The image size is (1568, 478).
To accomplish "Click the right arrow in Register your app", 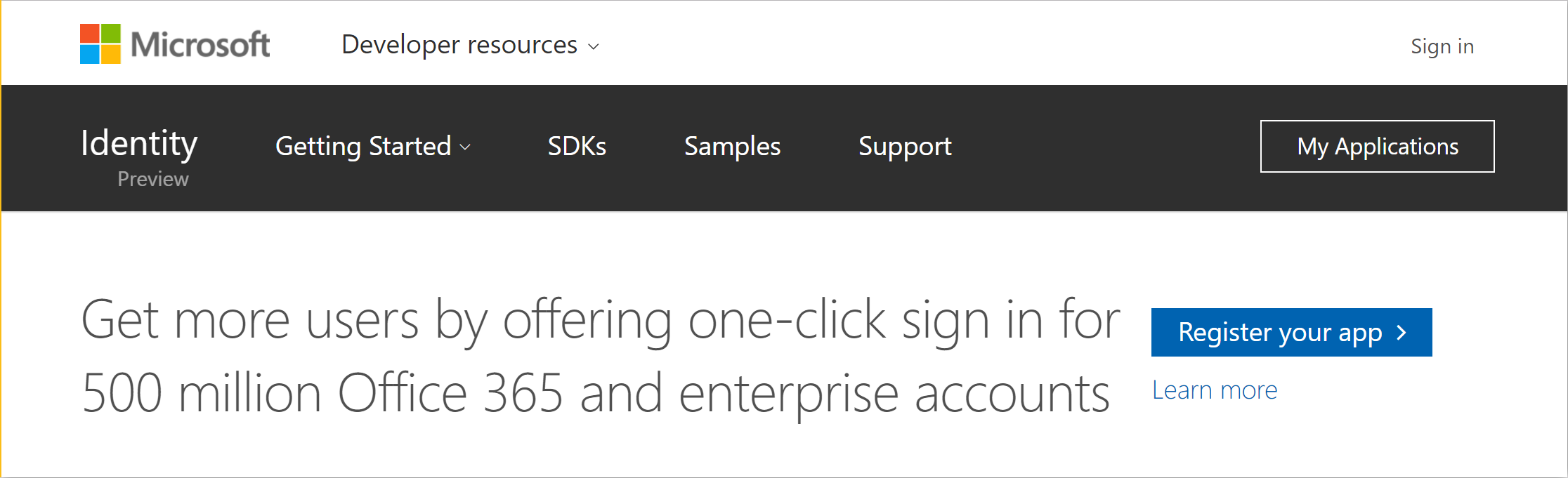I will click(x=1402, y=333).
